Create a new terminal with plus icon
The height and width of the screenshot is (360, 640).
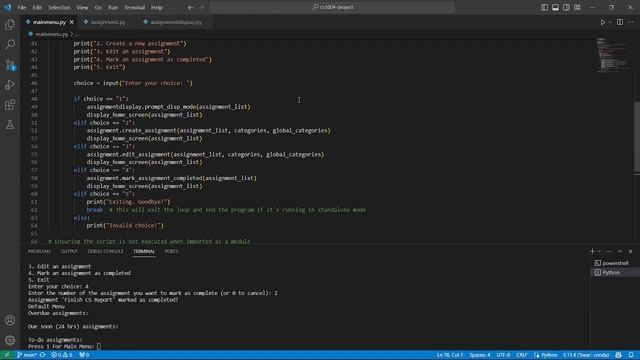(592, 251)
